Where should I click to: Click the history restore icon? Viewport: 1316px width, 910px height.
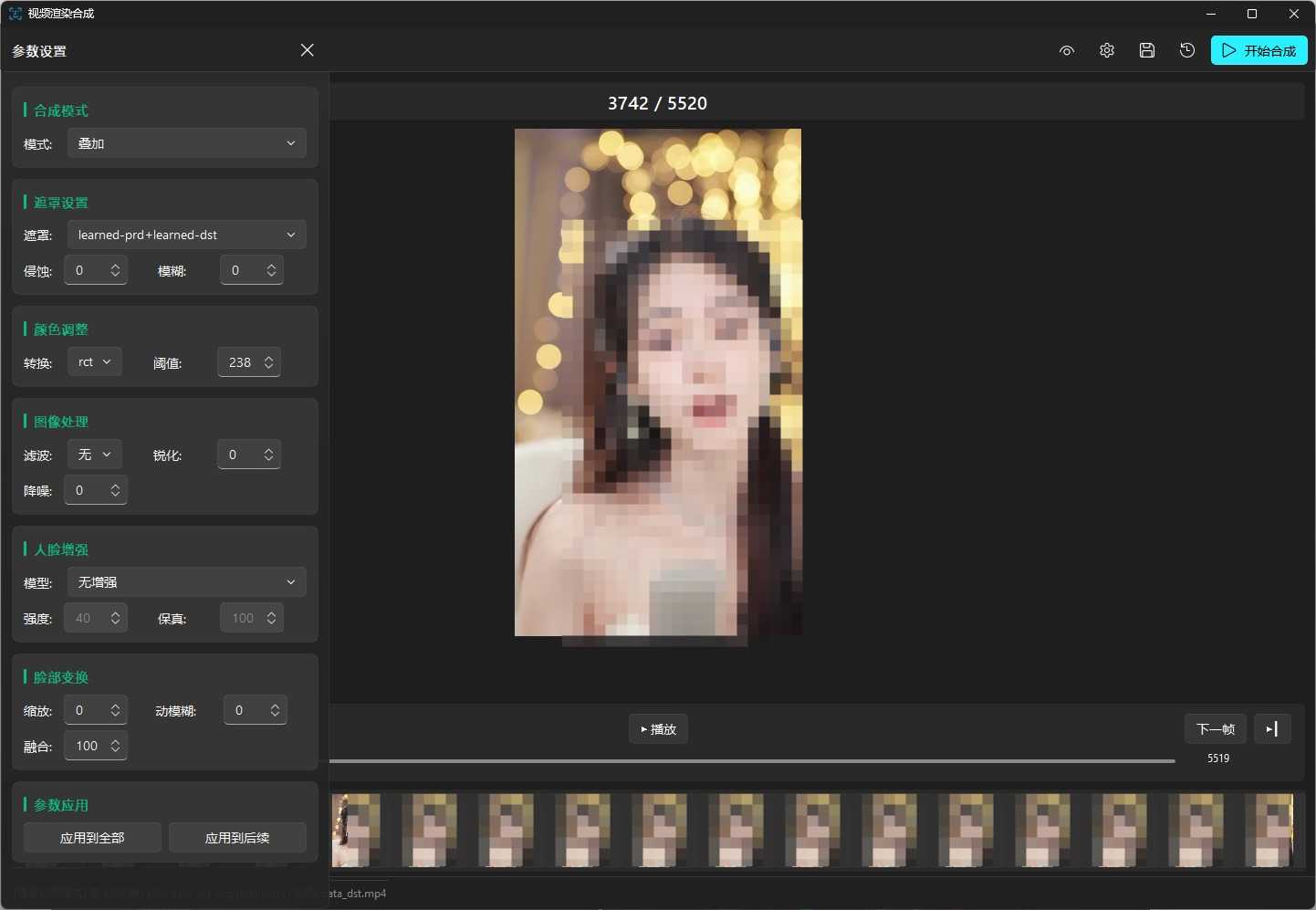[1186, 51]
